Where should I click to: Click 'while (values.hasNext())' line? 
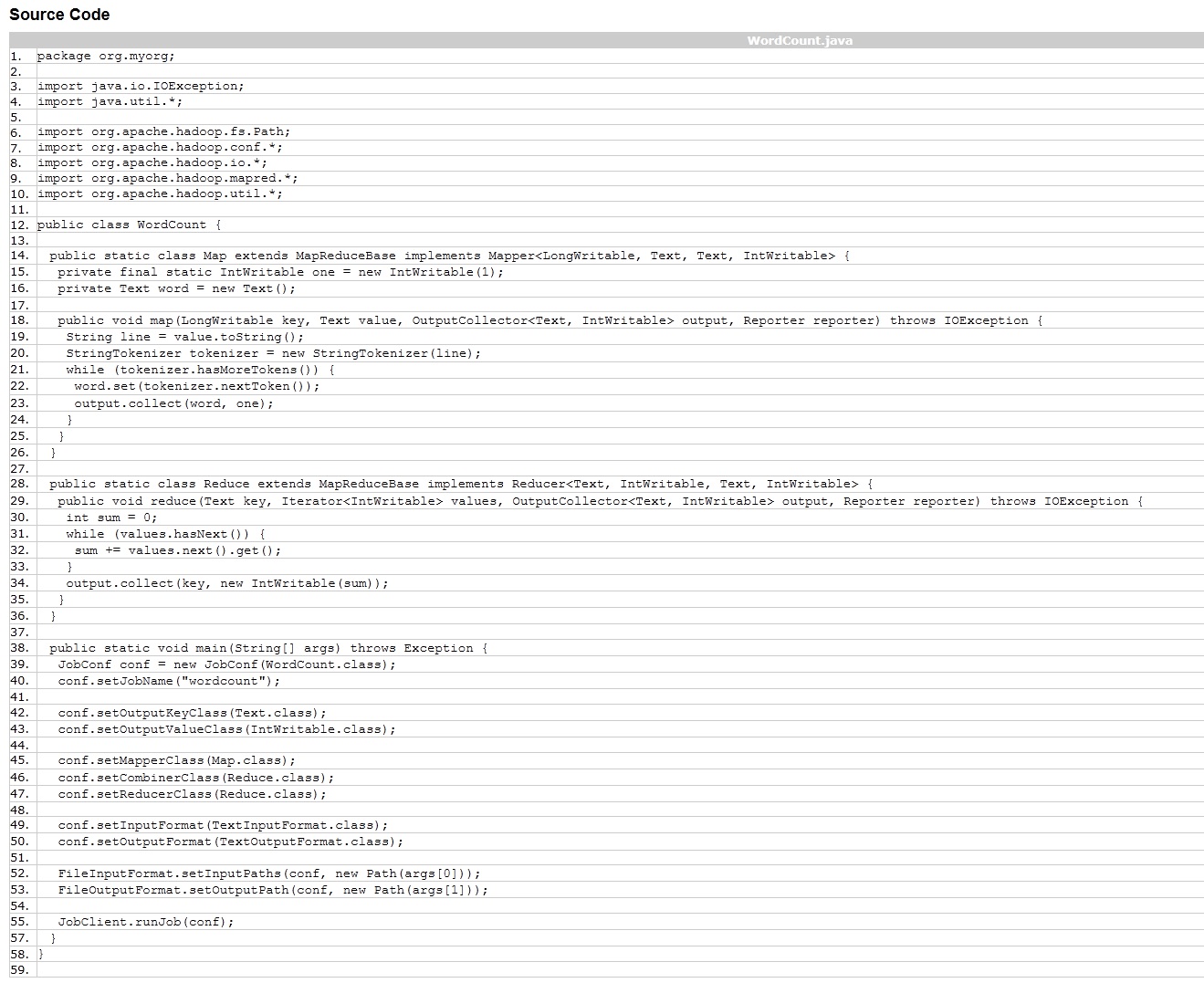point(165,534)
